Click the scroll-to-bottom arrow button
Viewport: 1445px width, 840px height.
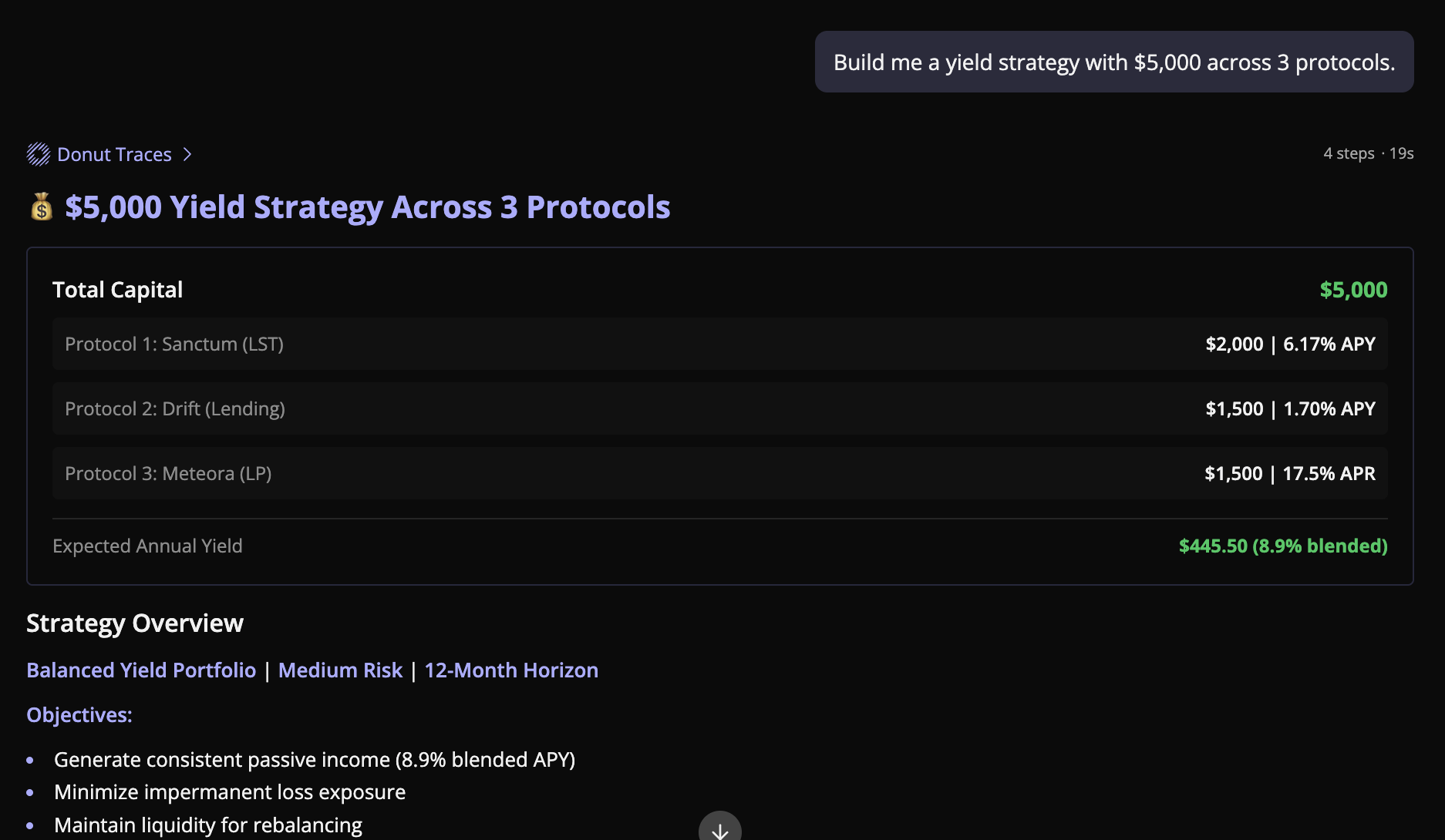coord(719,829)
